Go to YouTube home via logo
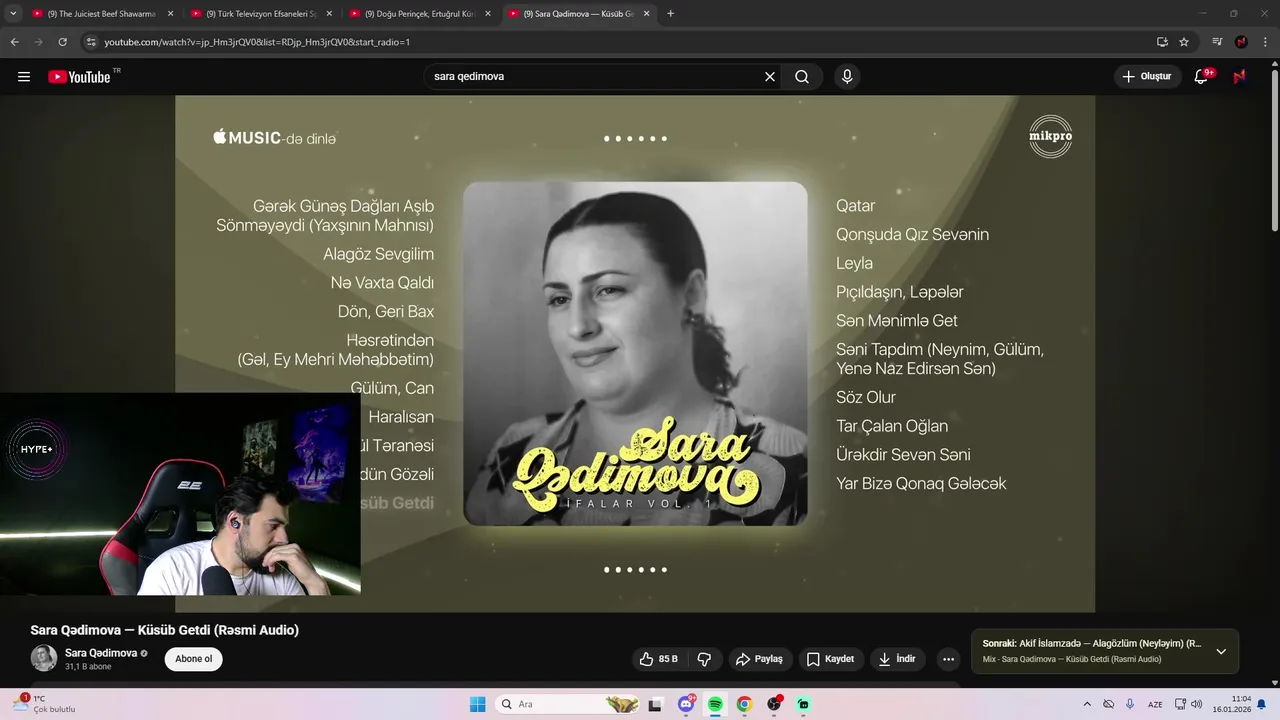 (79, 77)
